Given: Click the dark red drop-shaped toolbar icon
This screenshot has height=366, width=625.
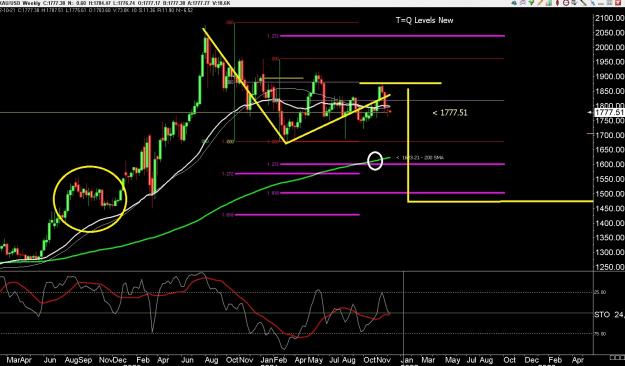Looking at the screenshot, I should pyautogui.click(x=557, y=2).
